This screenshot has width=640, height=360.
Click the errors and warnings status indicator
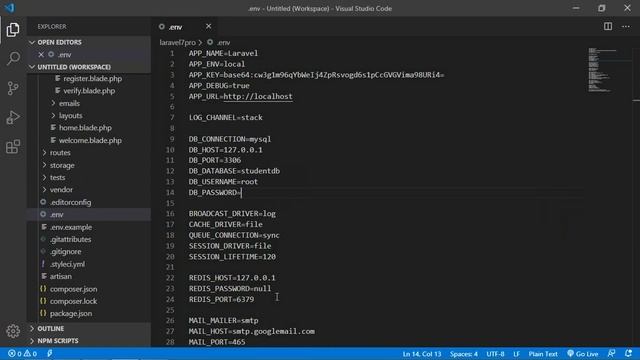pyautogui.click(x=22, y=354)
